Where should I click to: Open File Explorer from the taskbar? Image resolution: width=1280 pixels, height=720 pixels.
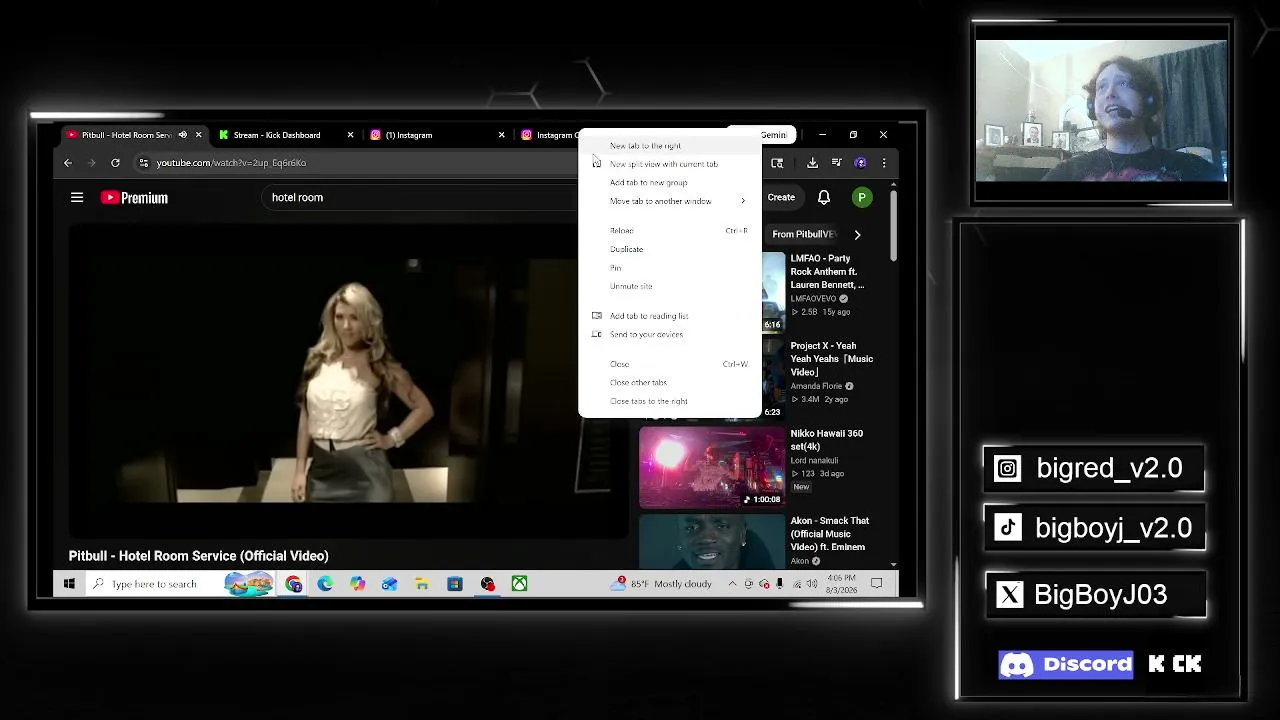pos(422,584)
